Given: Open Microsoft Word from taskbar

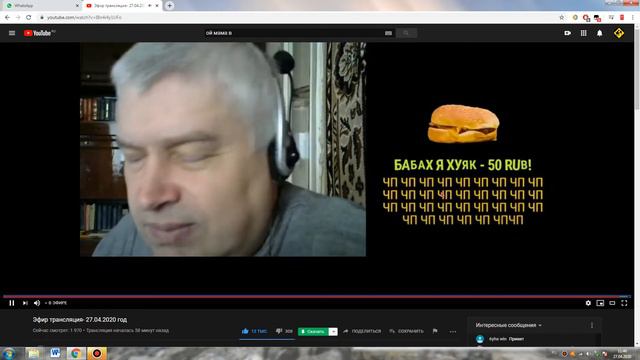Looking at the screenshot, I should [55, 353].
